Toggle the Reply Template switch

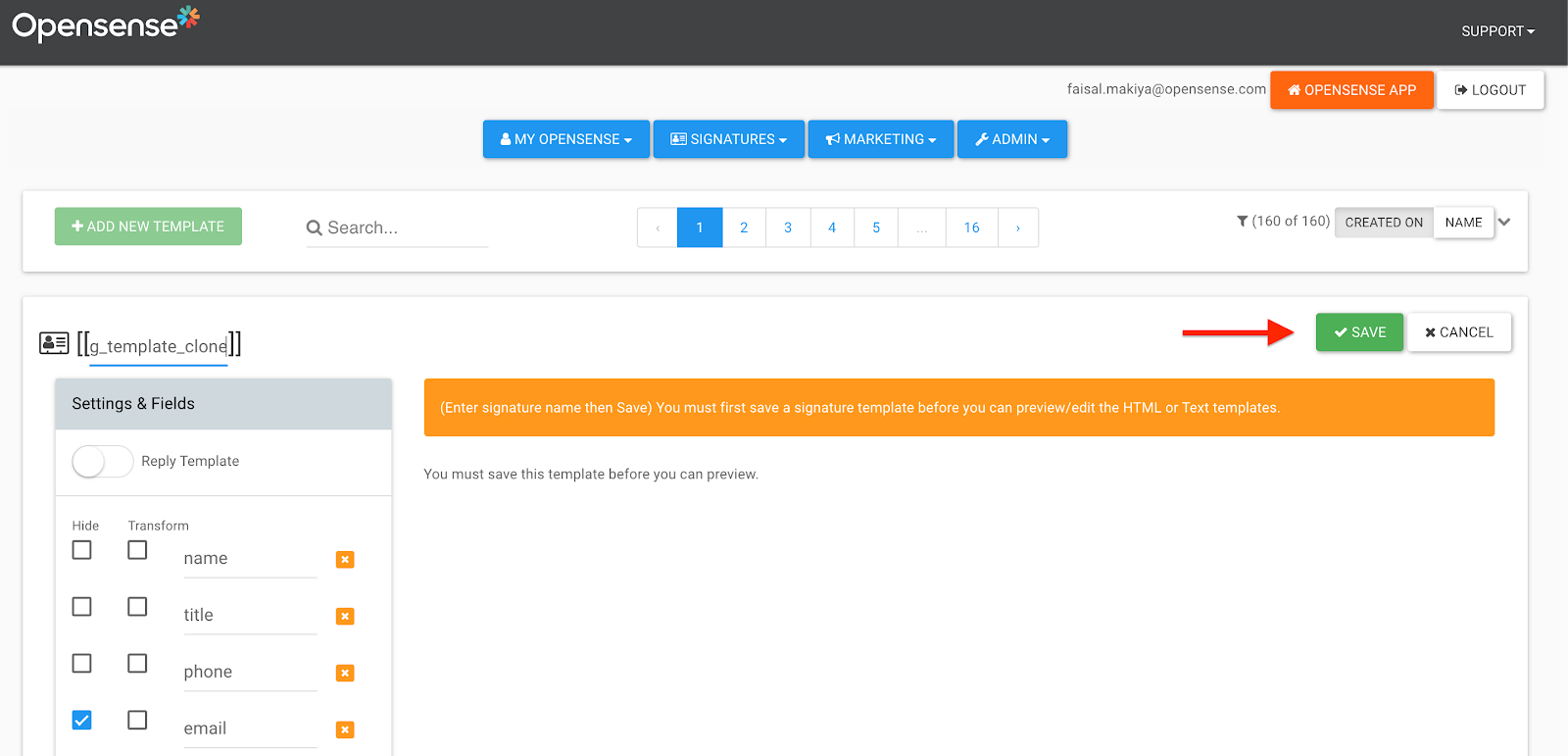pos(102,461)
